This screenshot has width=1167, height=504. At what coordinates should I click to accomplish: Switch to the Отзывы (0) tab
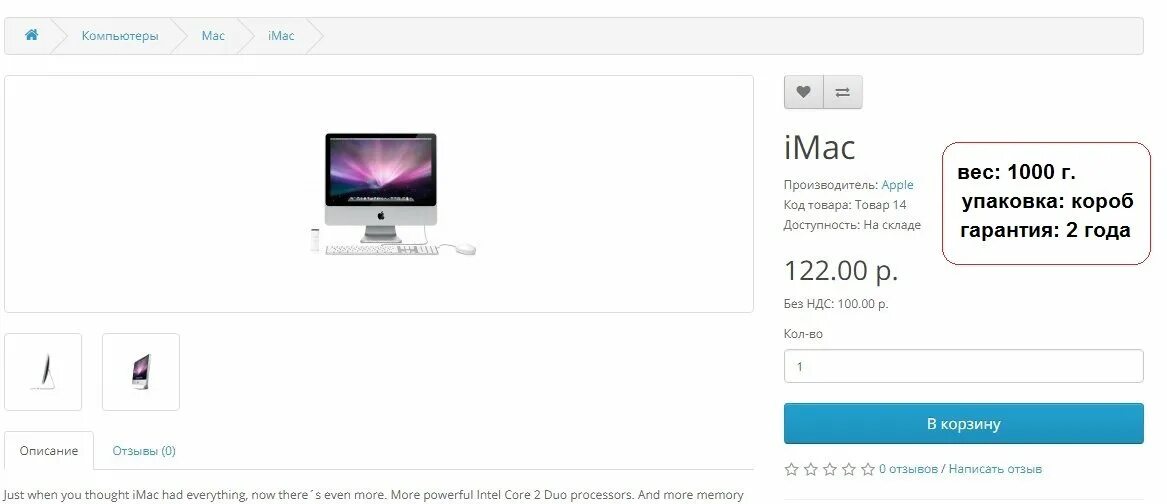pyautogui.click(x=144, y=450)
